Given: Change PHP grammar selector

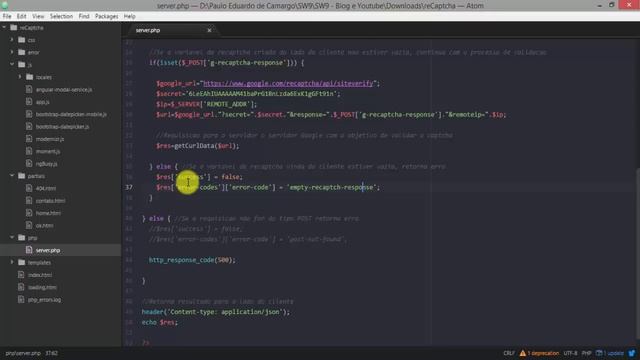Looking at the screenshot, I should 587,353.
